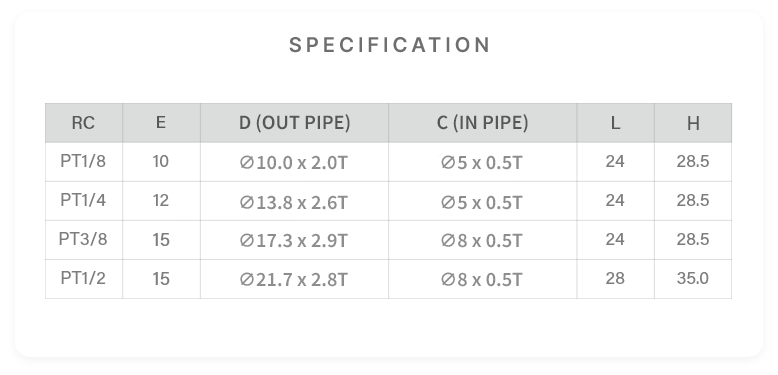Select the ∅13.8 x 2.6T cell
The height and width of the screenshot is (375, 778).
tap(295, 201)
